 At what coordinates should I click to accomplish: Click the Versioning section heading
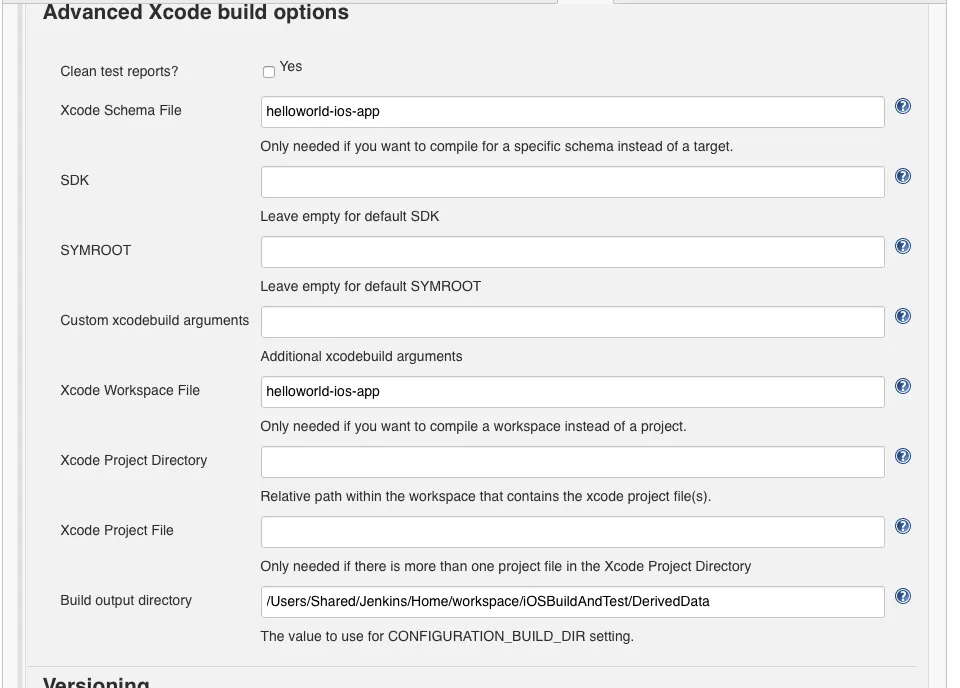[96, 681]
